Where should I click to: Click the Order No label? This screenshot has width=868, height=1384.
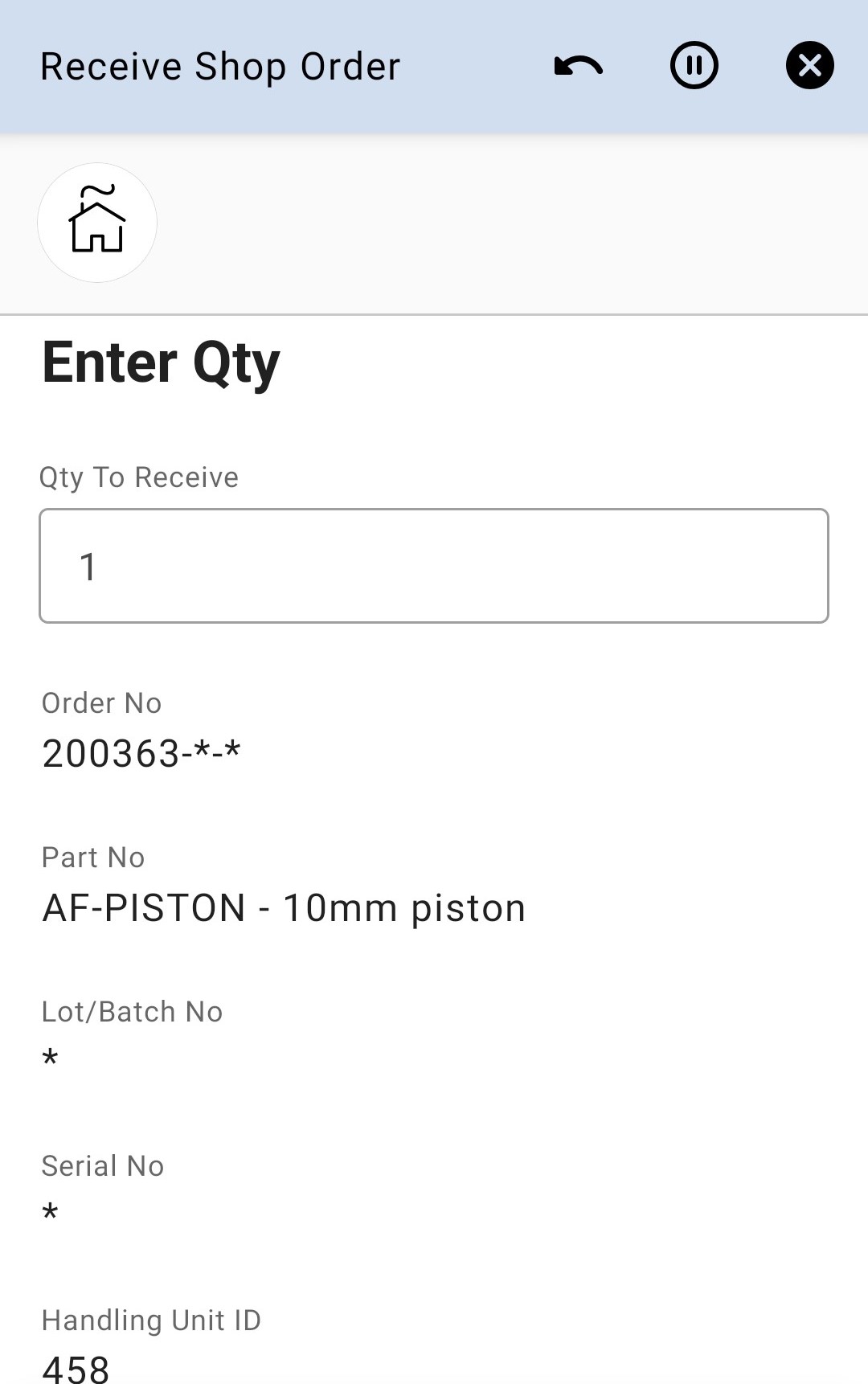coord(102,703)
